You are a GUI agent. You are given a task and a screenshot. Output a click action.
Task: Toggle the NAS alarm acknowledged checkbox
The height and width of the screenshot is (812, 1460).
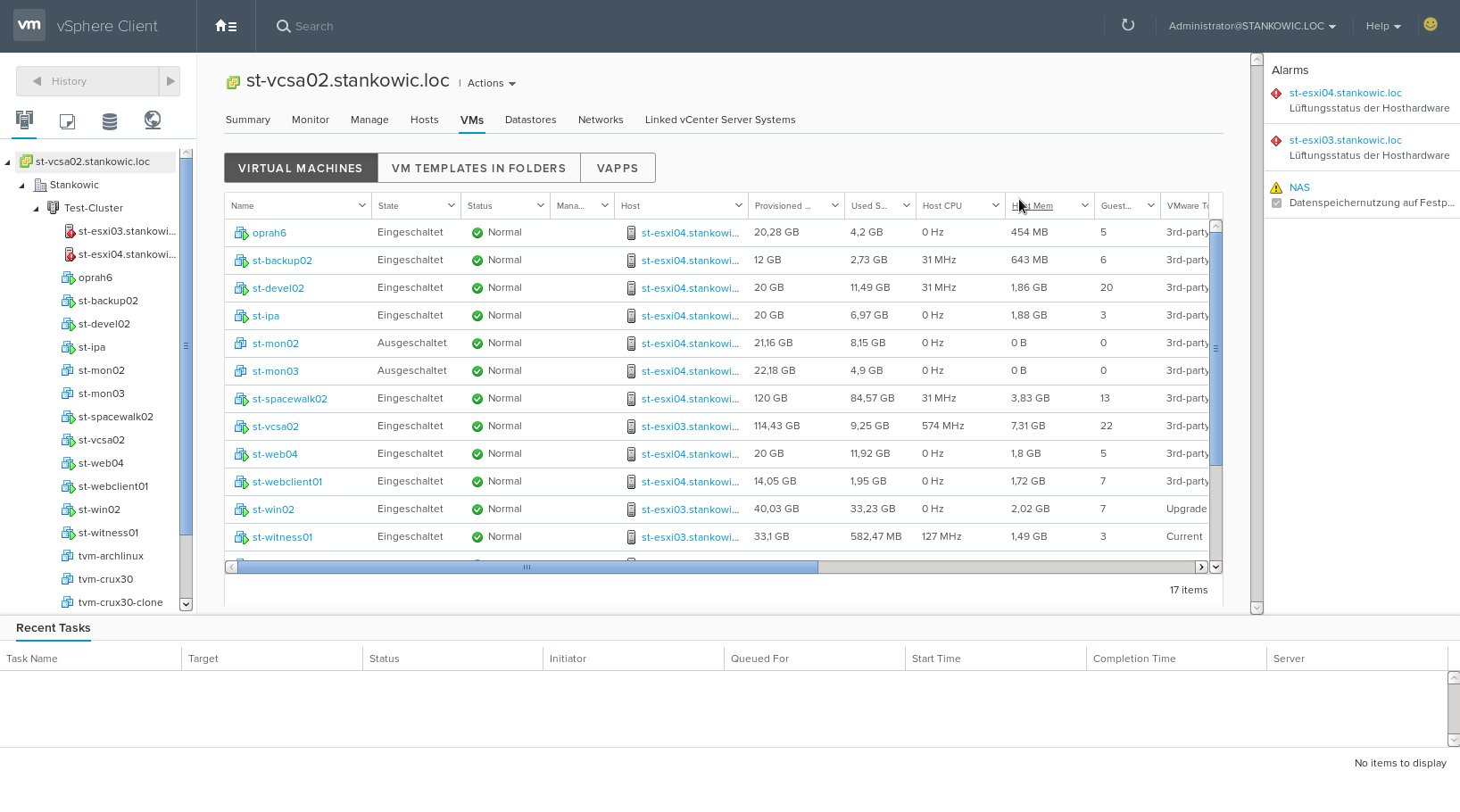click(x=1276, y=203)
